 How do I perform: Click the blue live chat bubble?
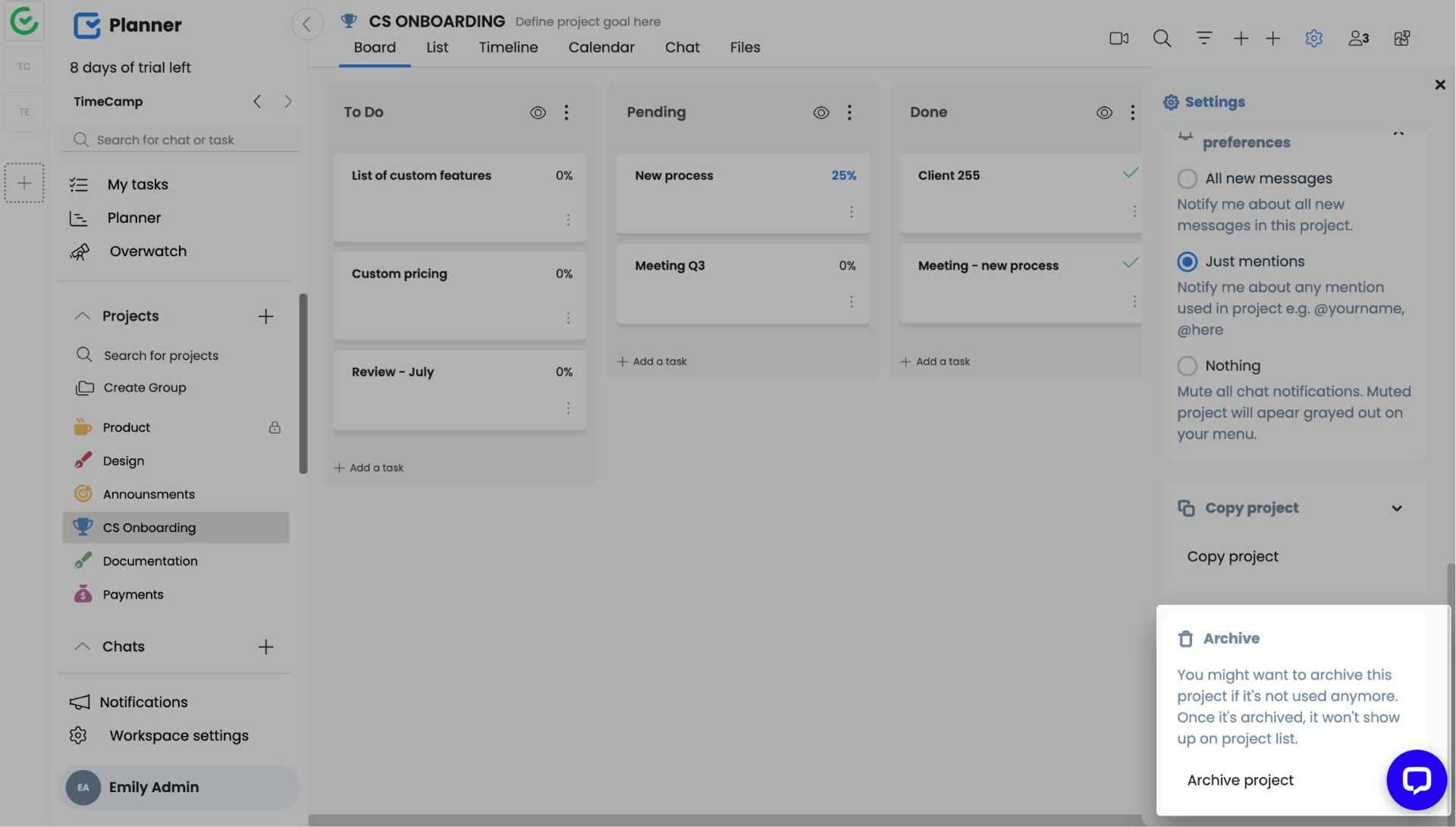[1416, 779]
